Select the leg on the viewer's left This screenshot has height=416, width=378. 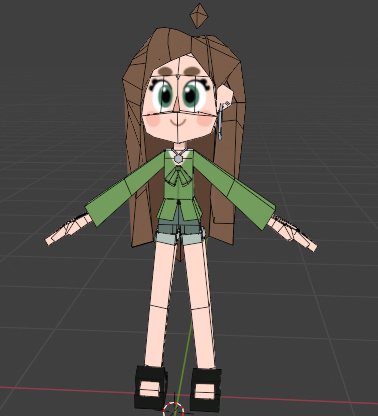click(159, 303)
